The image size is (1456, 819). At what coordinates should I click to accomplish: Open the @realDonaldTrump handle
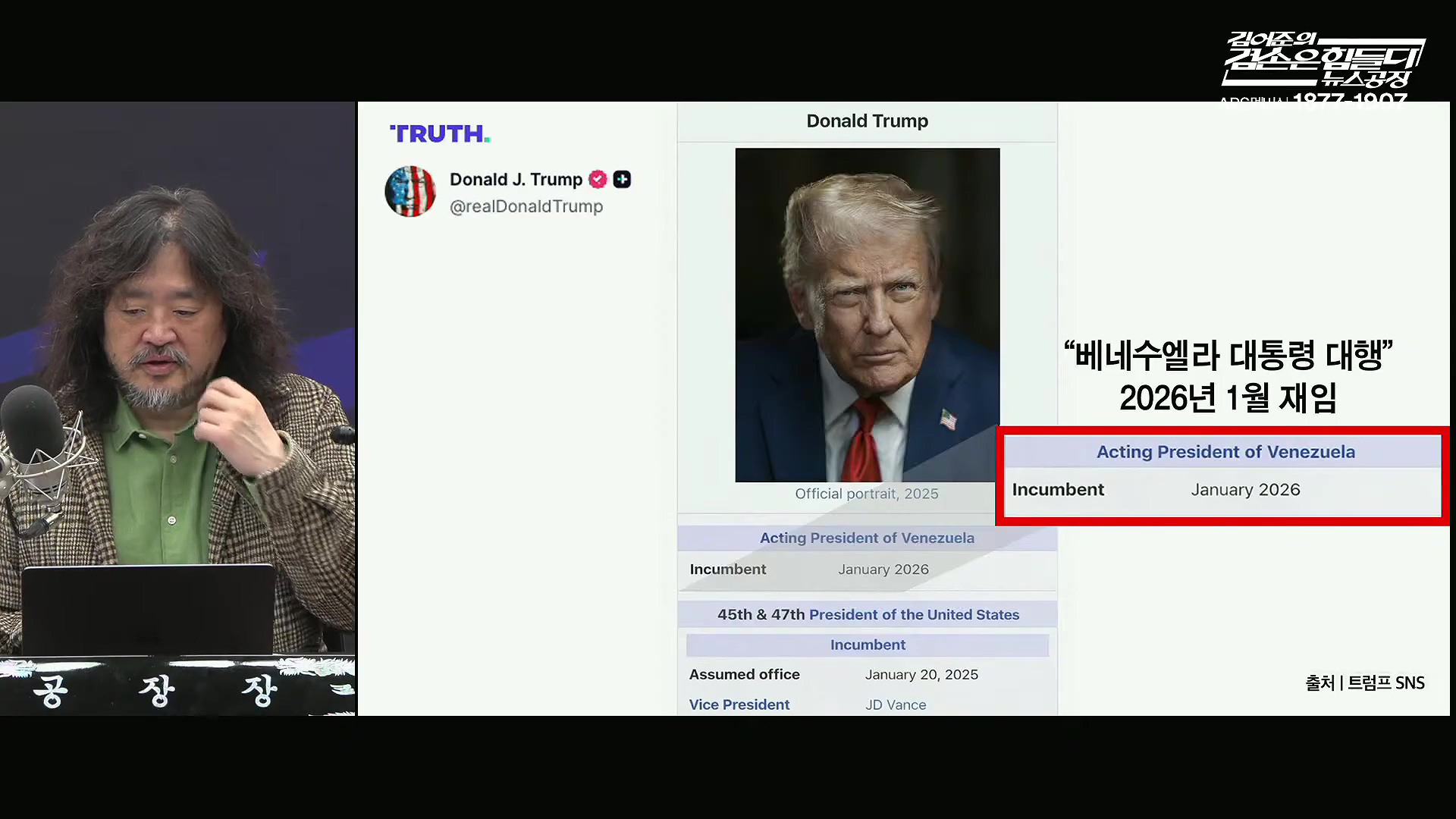click(526, 206)
